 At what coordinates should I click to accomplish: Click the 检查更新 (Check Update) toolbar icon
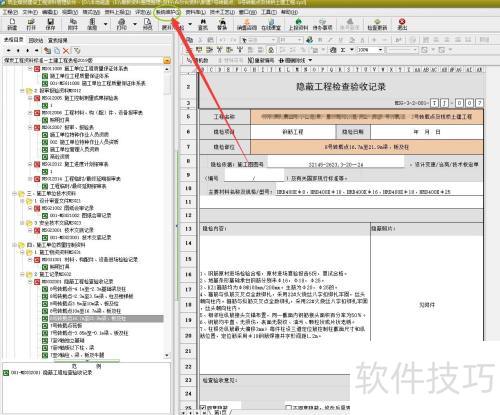pyautogui.click(x=377, y=24)
